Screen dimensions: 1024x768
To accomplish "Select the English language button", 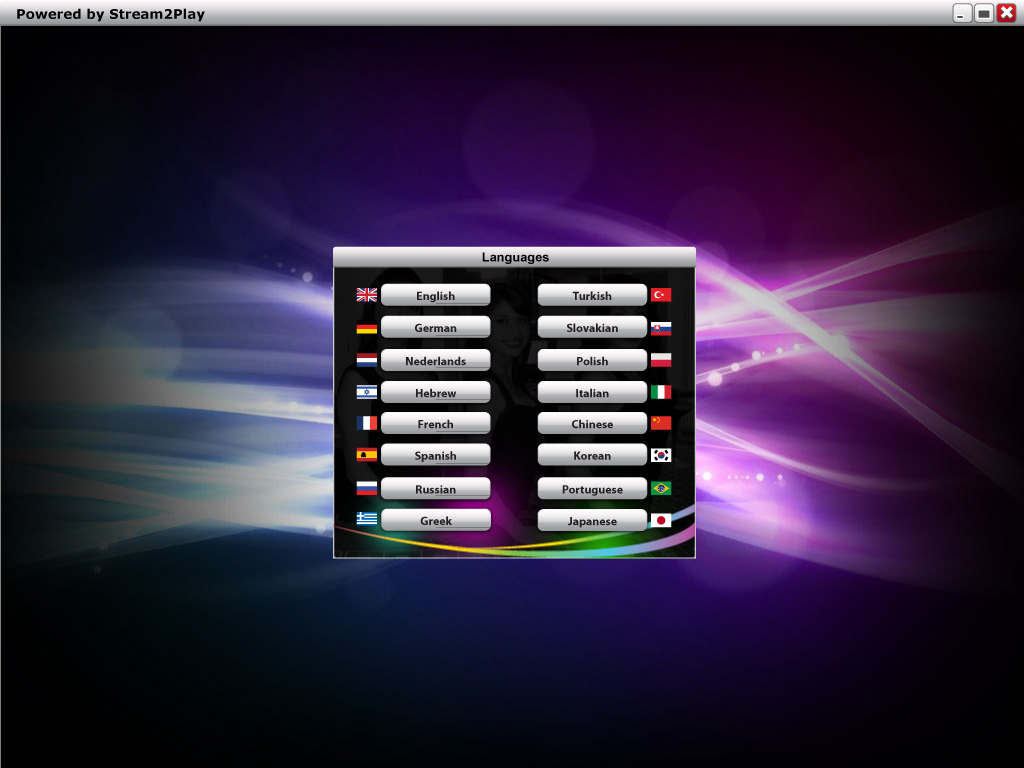I will point(436,295).
